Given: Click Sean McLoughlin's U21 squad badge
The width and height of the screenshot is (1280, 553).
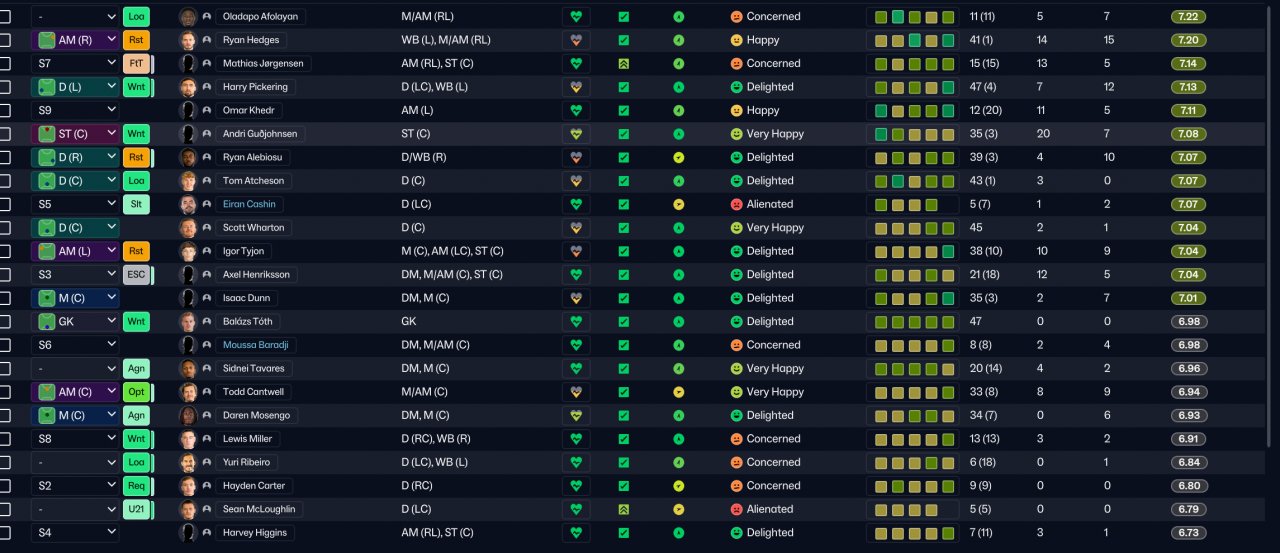Looking at the screenshot, I should pyautogui.click(x=136, y=509).
